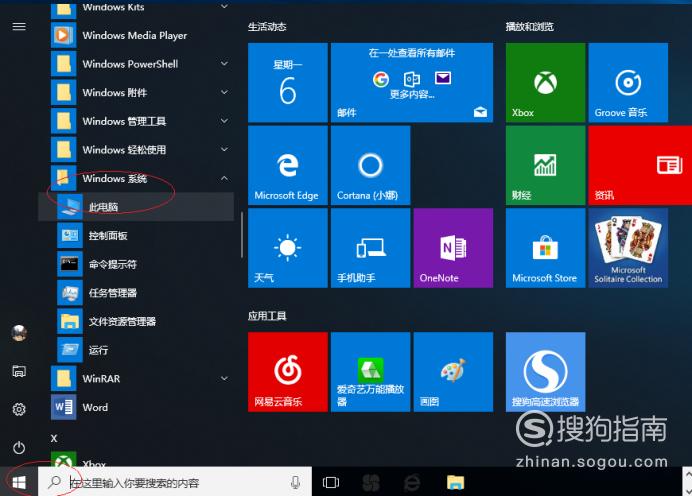The height and width of the screenshot is (496, 692).
Task: Launch Word from the app list
Action: pos(136,407)
